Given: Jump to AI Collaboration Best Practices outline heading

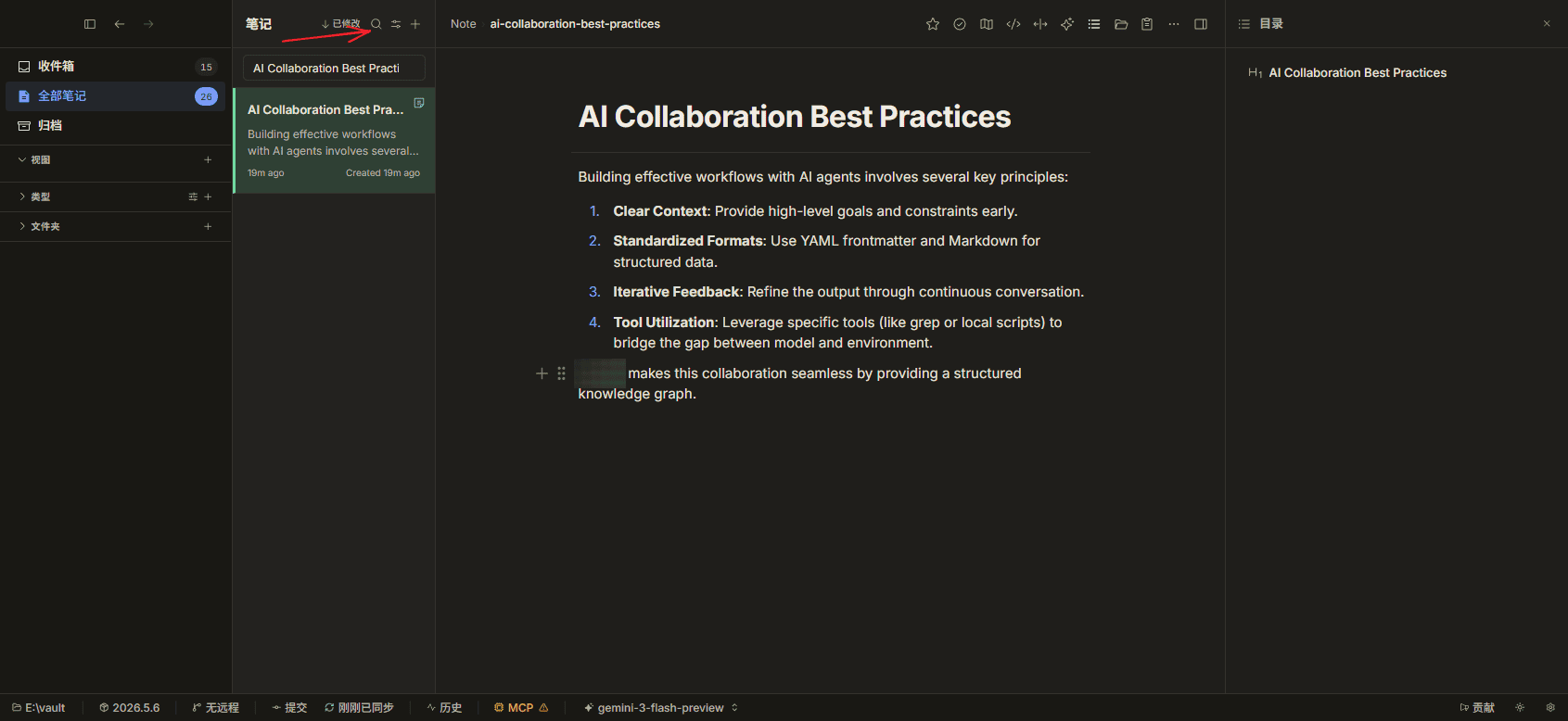Looking at the screenshot, I should [1358, 72].
